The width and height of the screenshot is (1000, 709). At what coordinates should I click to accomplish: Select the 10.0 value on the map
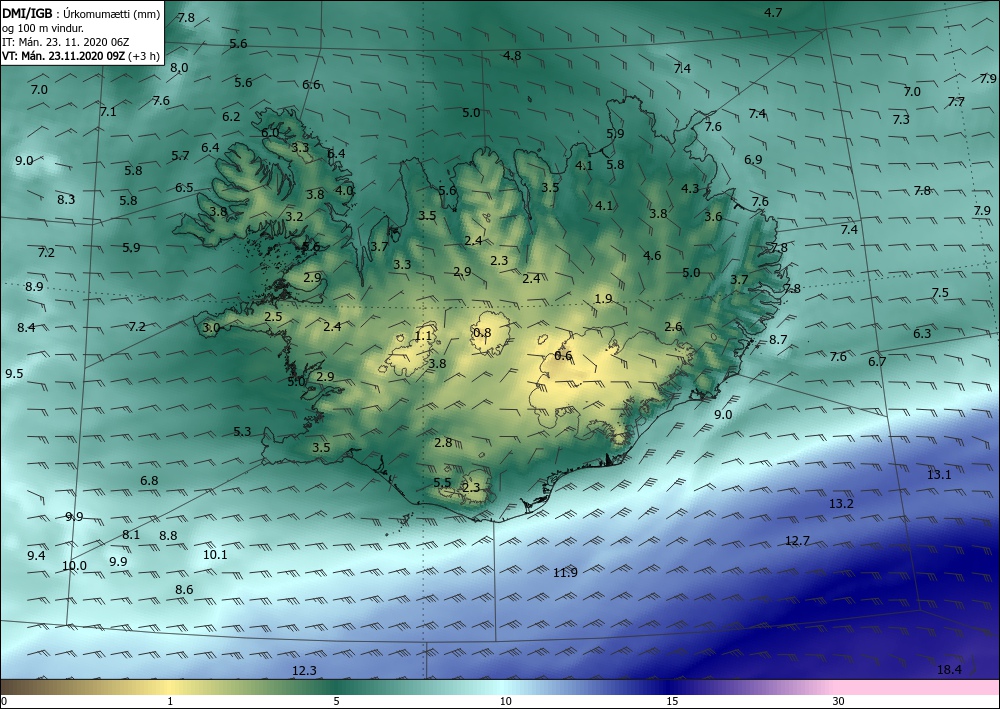point(74,566)
